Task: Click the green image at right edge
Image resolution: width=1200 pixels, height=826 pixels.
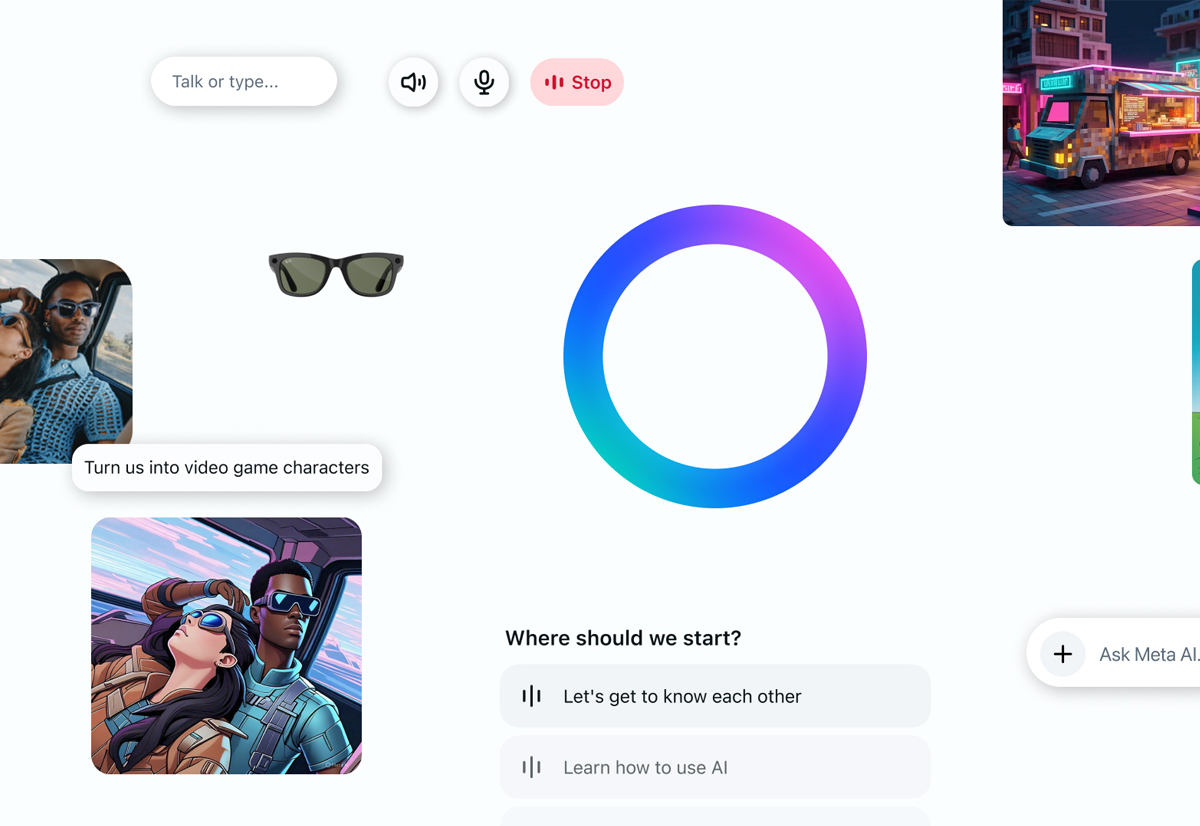Action: click(x=1196, y=372)
